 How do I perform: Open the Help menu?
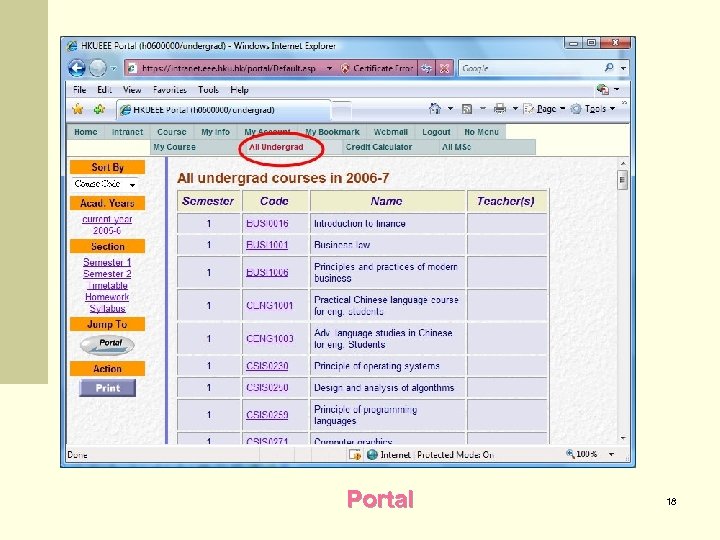pyautogui.click(x=239, y=90)
